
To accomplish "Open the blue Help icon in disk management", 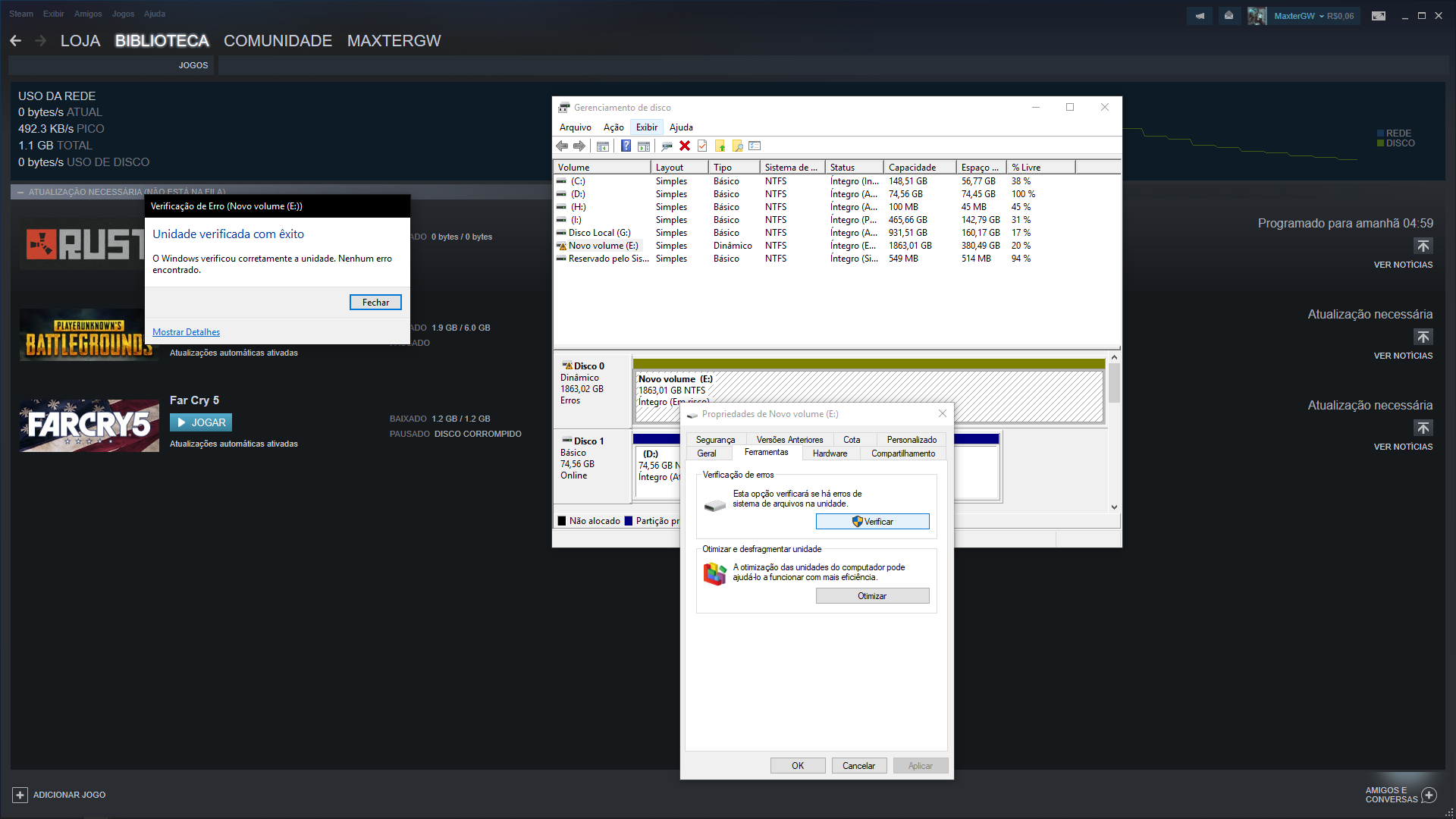I will pyautogui.click(x=626, y=146).
